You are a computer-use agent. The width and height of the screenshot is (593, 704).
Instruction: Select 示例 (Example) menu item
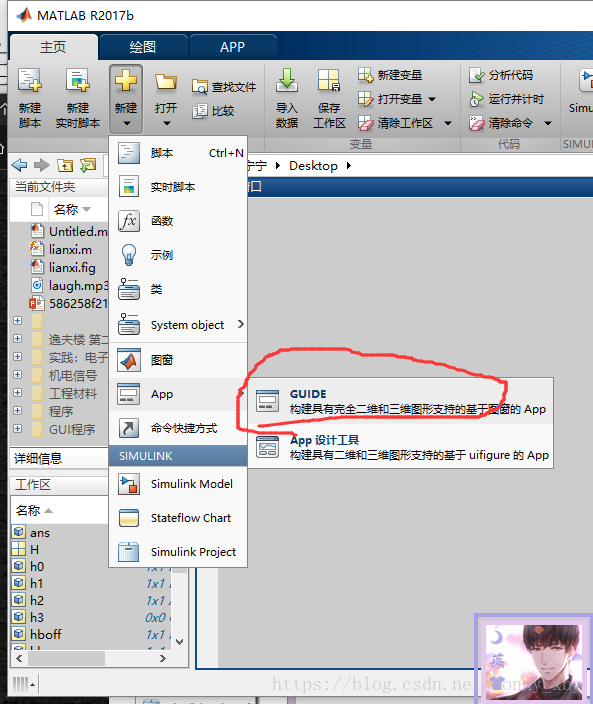click(178, 255)
